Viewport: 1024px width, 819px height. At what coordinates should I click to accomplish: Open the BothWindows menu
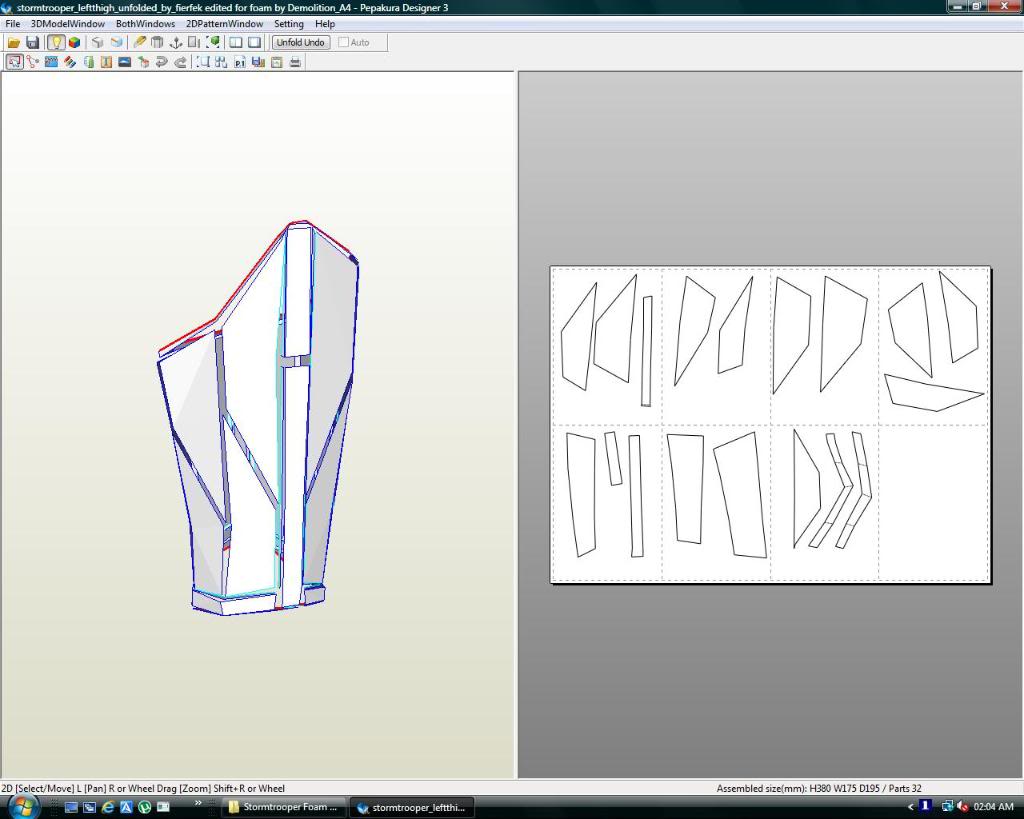(145, 24)
